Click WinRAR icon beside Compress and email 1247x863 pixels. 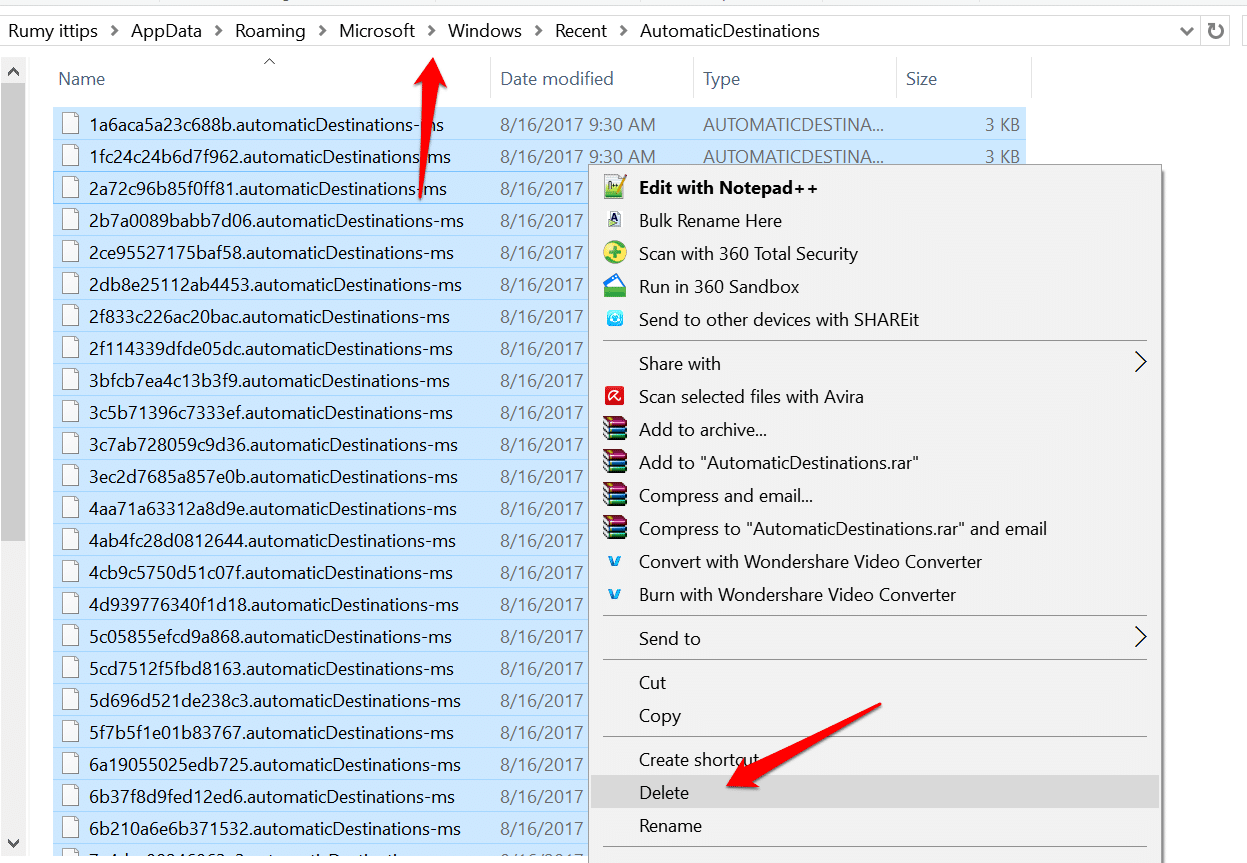615,495
